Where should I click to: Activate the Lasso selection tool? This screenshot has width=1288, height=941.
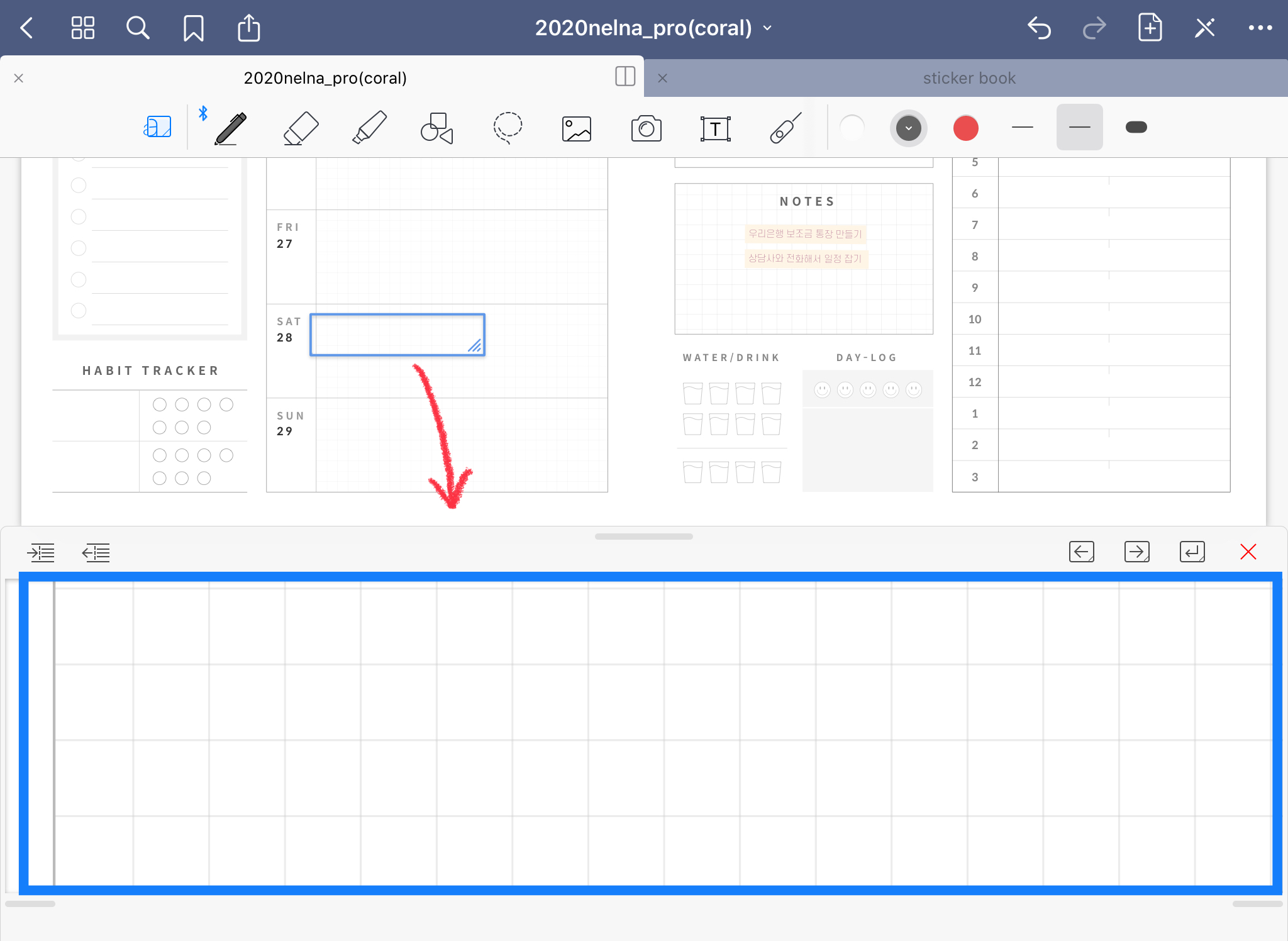click(507, 128)
